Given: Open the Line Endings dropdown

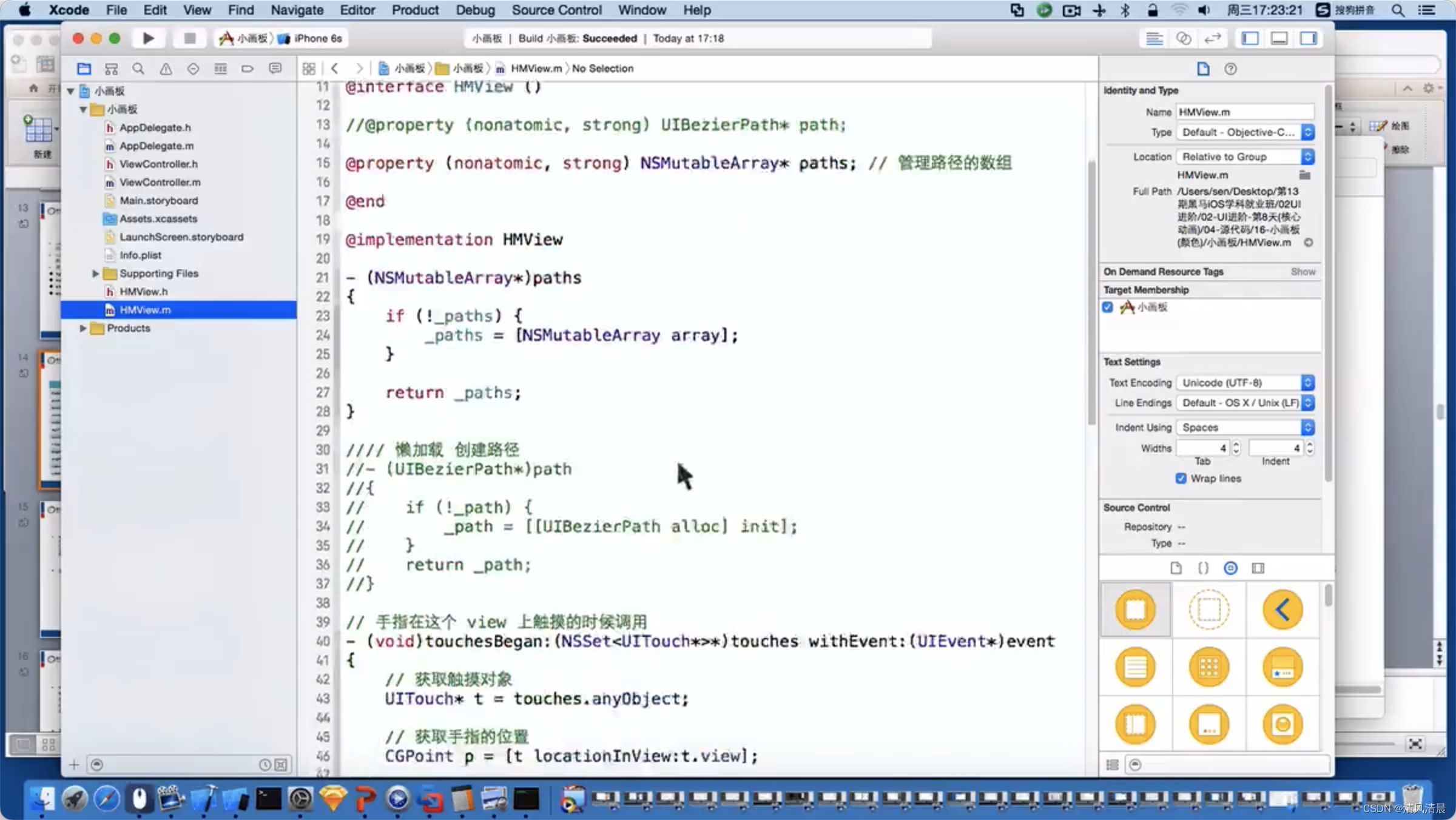Looking at the screenshot, I should coord(1245,402).
